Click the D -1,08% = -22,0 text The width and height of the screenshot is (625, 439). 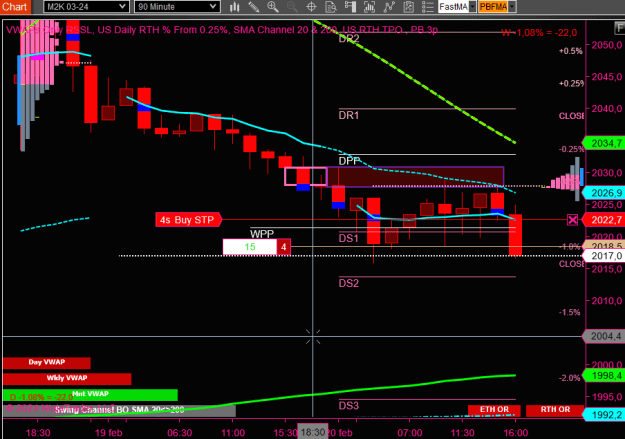(x=41, y=397)
